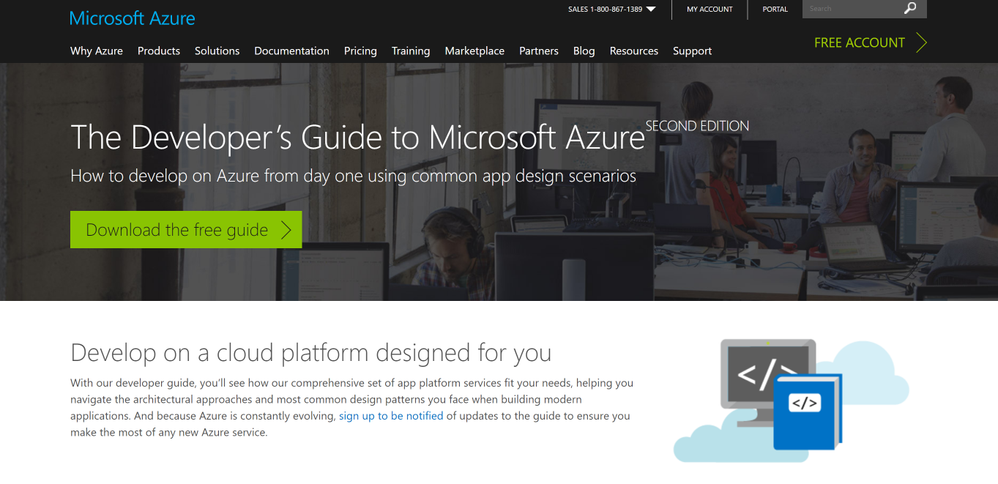Click the subtitle How to develop on Azure

click(x=353, y=176)
